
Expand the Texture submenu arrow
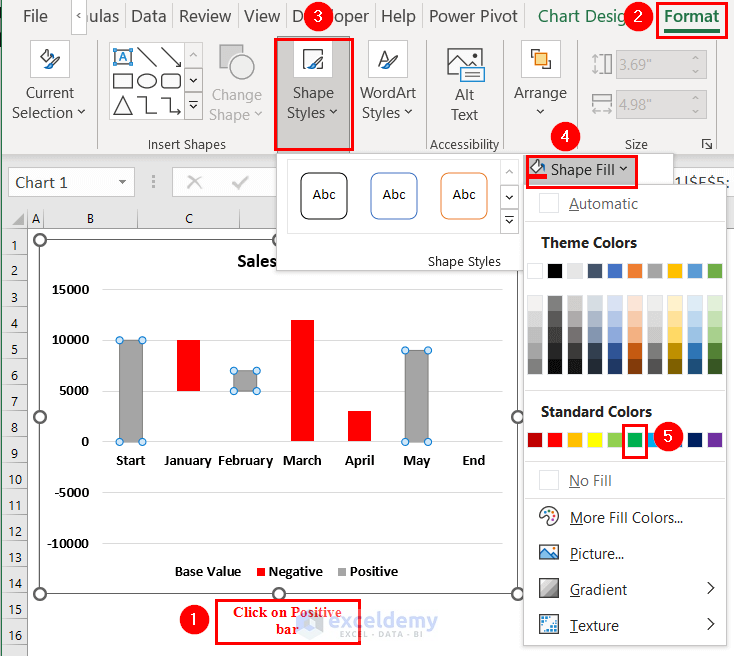(x=711, y=624)
